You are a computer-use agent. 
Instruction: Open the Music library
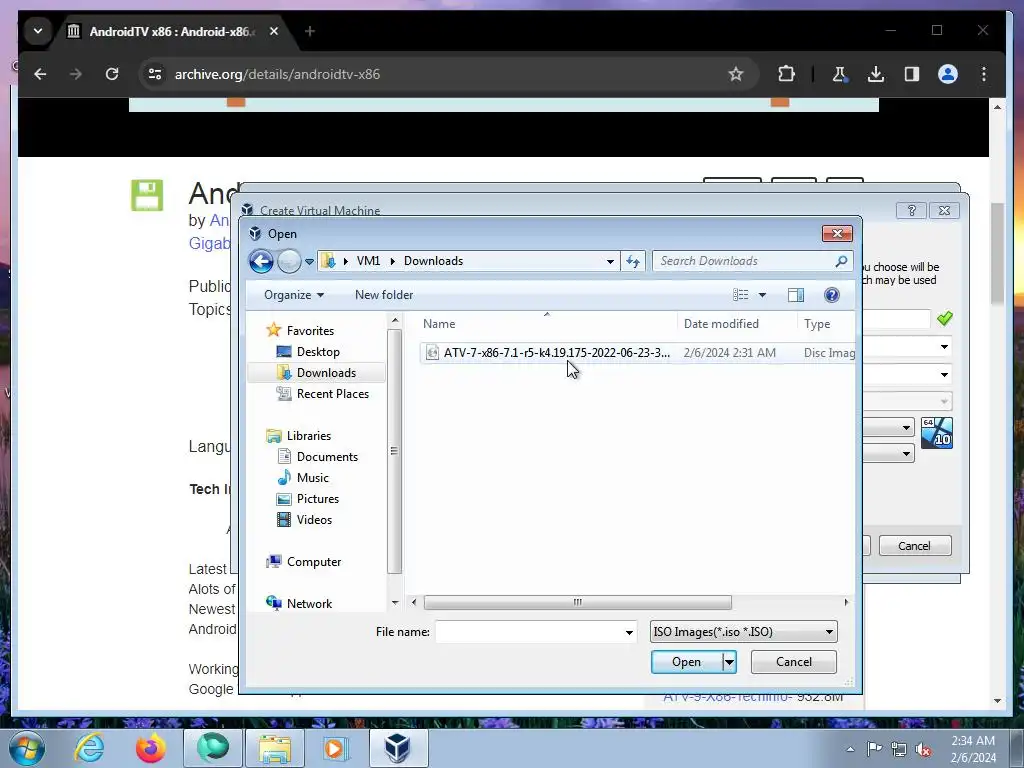tap(313, 477)
